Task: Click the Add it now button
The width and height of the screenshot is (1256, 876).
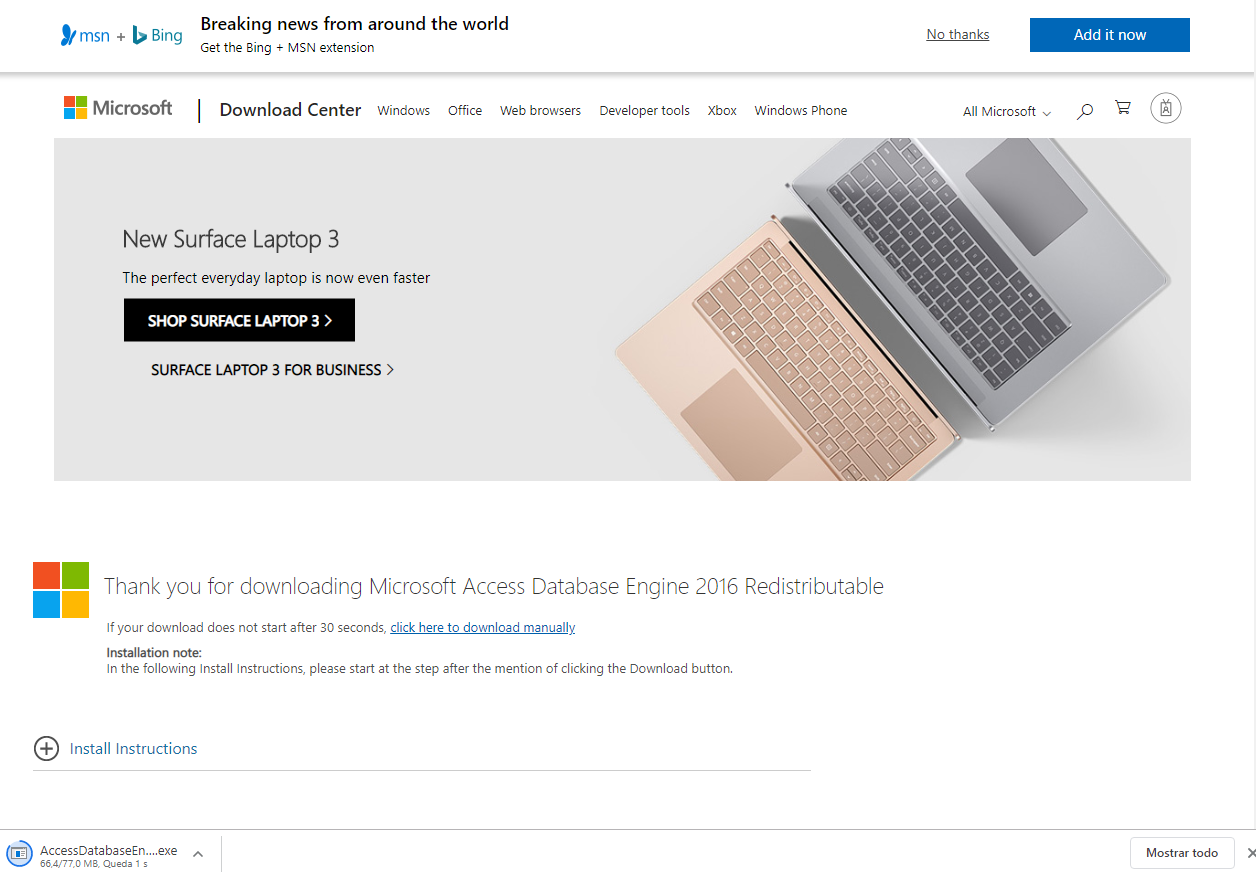Action: point(1110,35)
